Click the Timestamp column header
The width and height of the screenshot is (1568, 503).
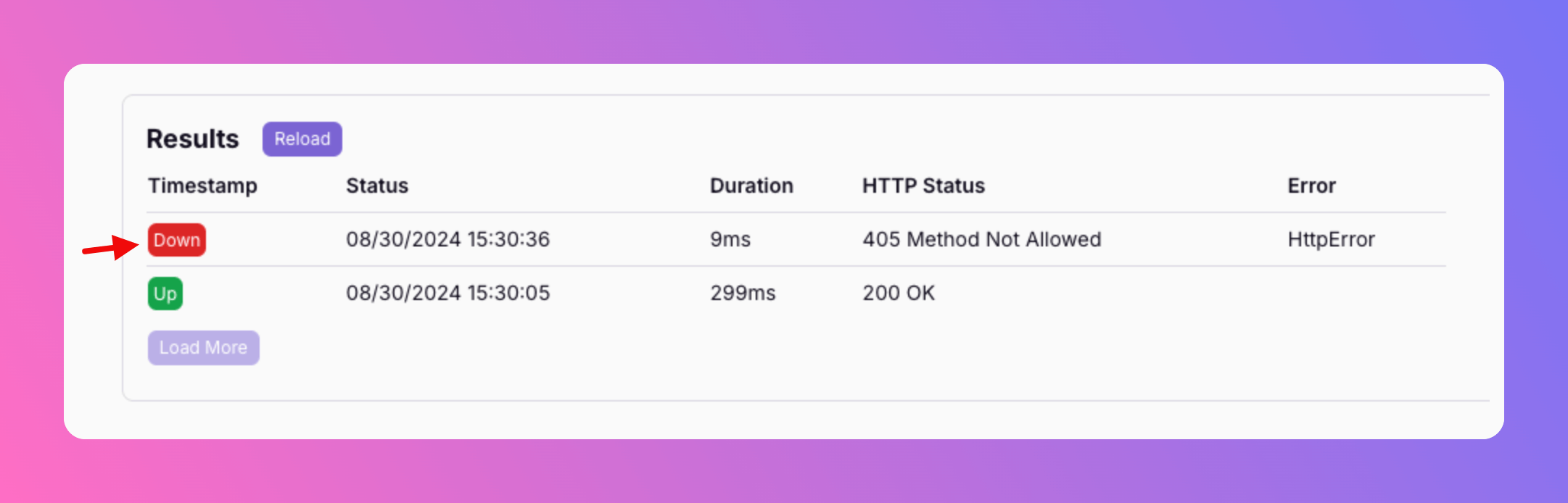202,186
